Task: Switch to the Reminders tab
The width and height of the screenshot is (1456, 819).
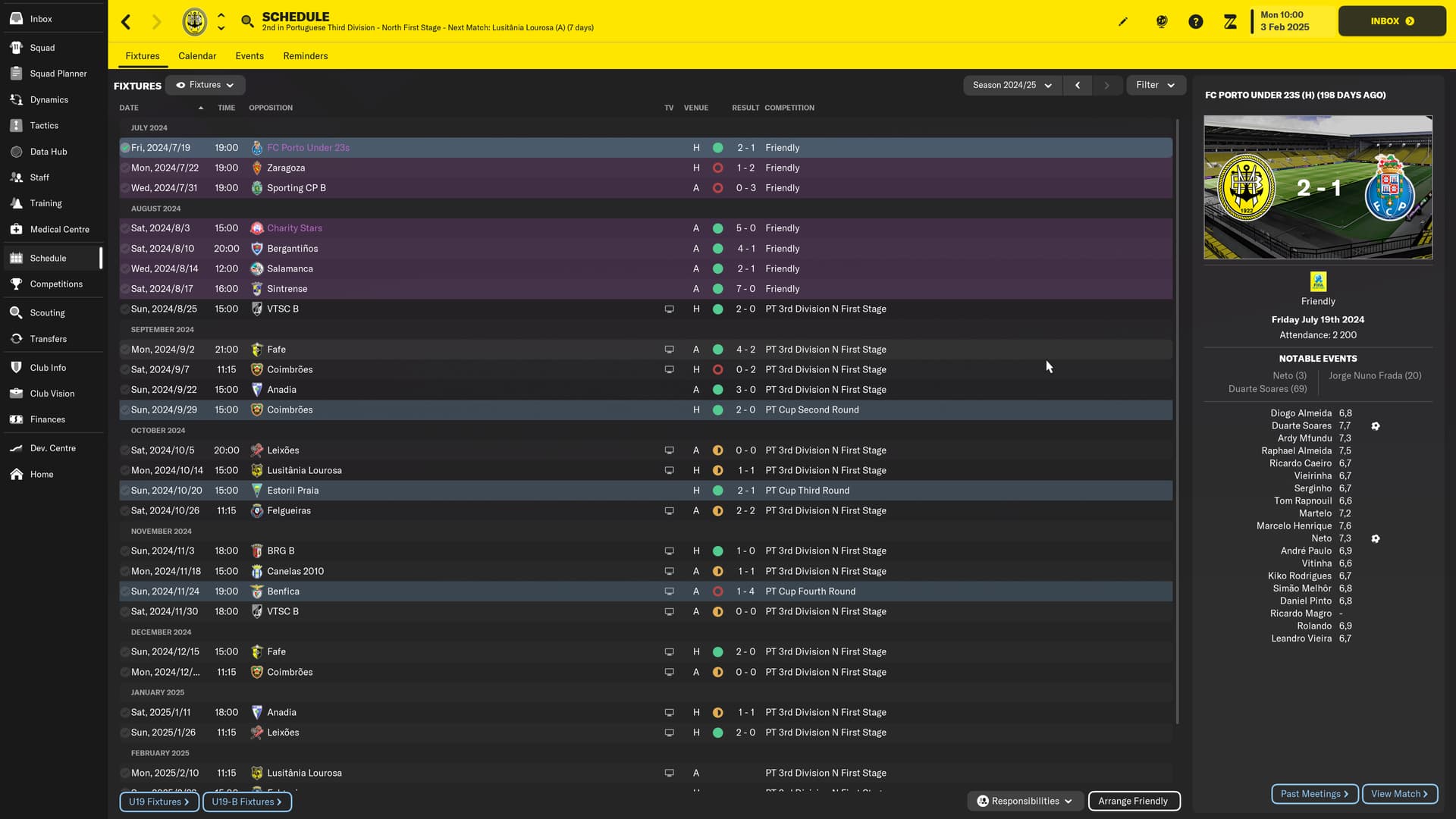Action: (306, 56)
